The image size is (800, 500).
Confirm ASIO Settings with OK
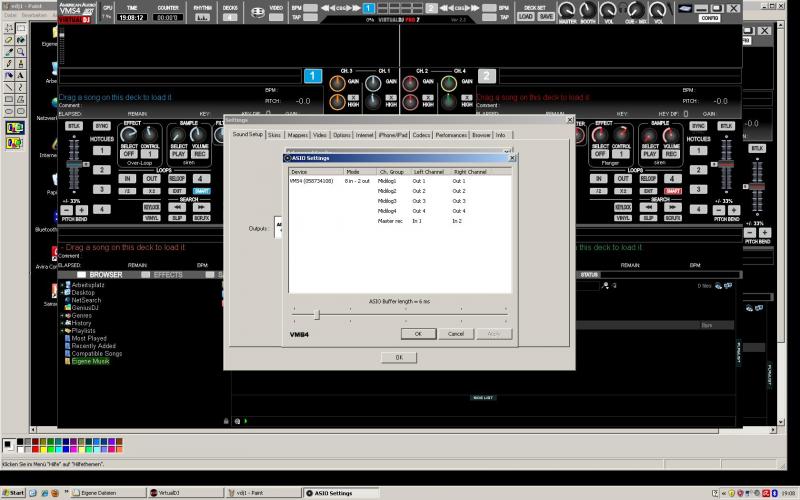[x=418, y=334]
